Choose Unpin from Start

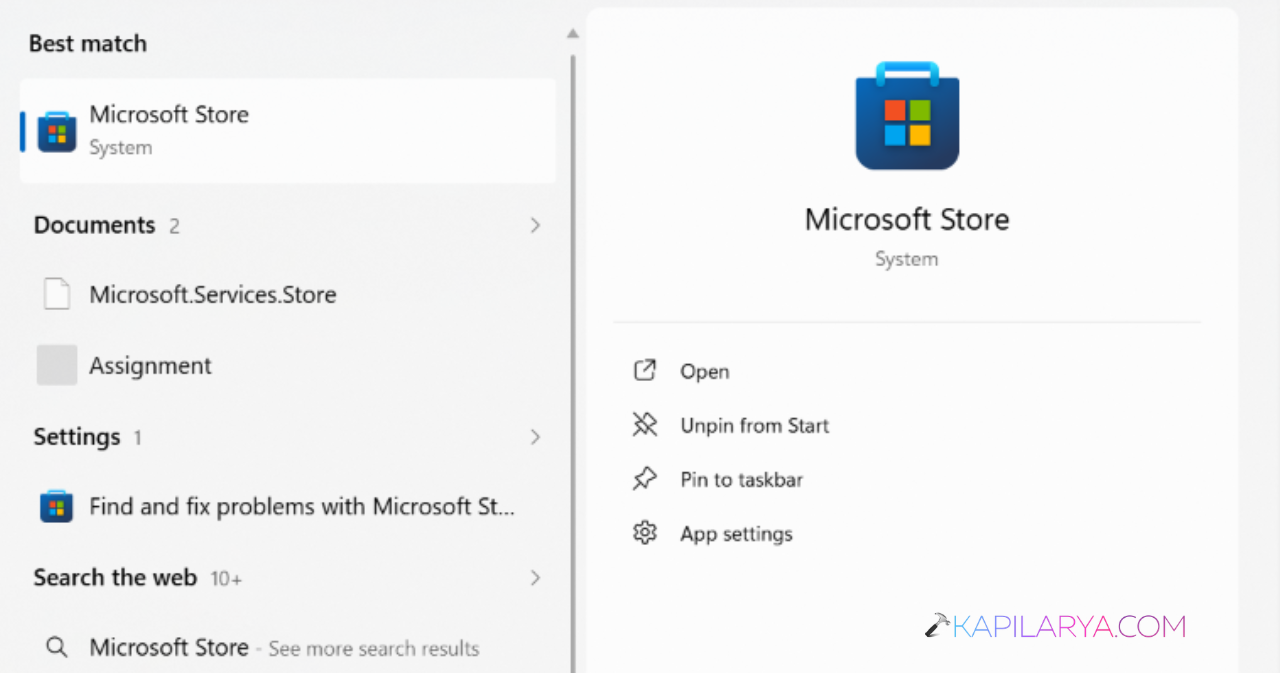[x=755, y=425]
